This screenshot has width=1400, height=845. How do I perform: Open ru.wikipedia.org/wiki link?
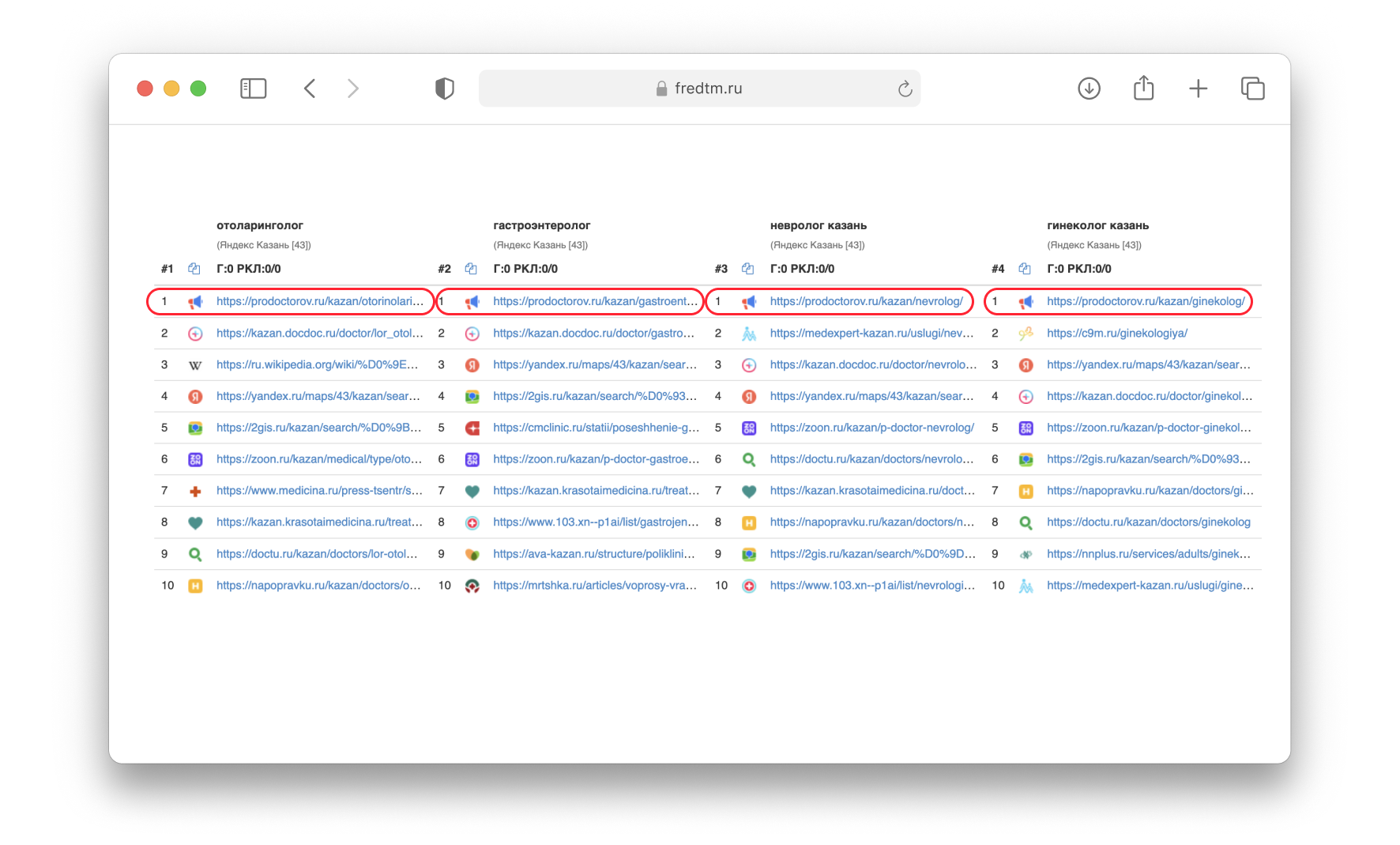tap(318, 364)
